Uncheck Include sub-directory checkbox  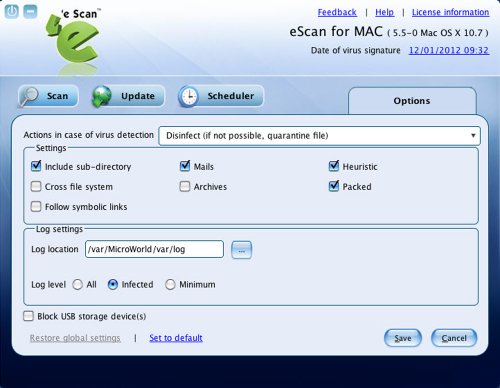point(36,166)
